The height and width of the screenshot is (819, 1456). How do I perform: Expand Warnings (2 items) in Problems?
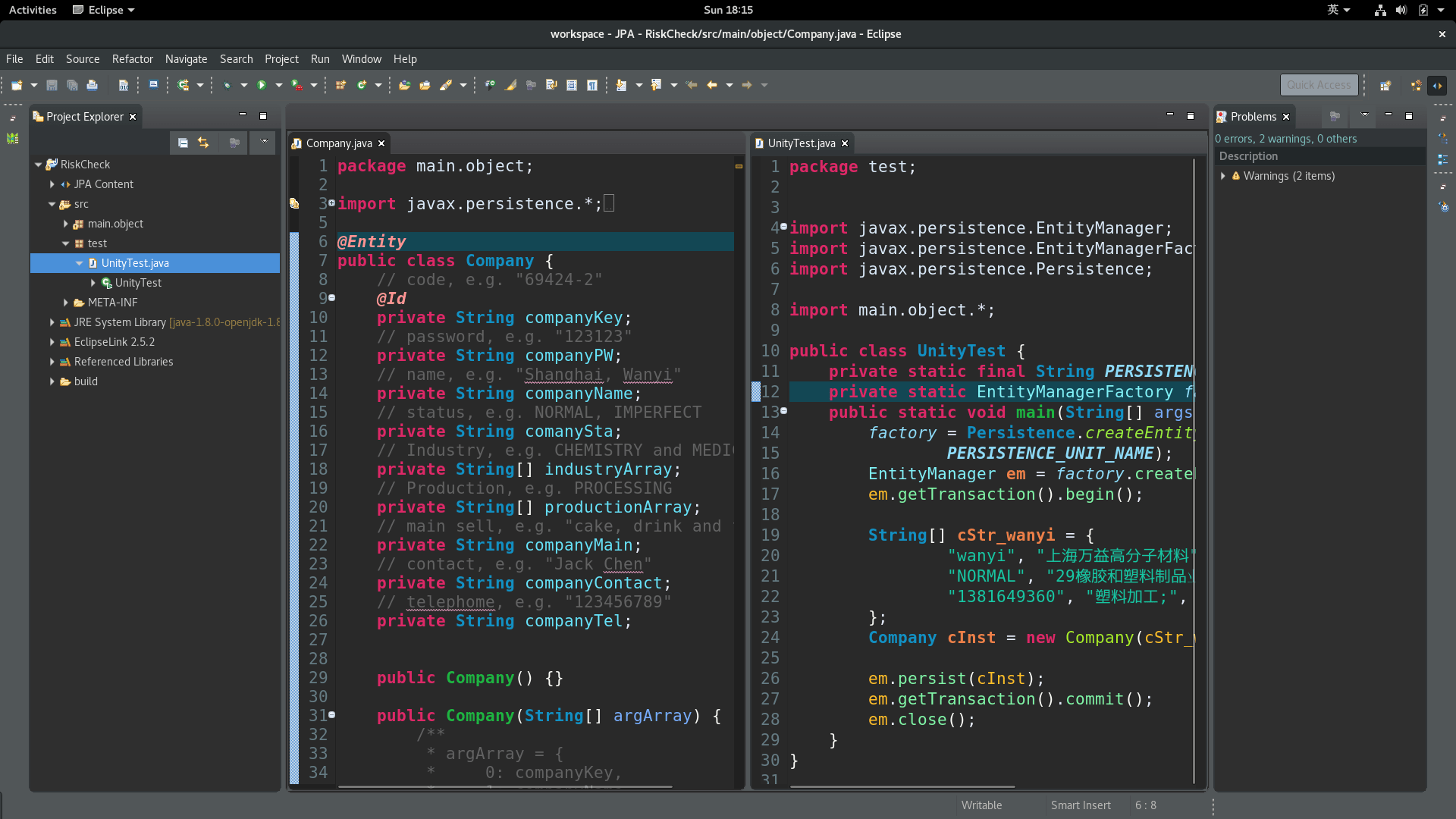pos(1223,176)
